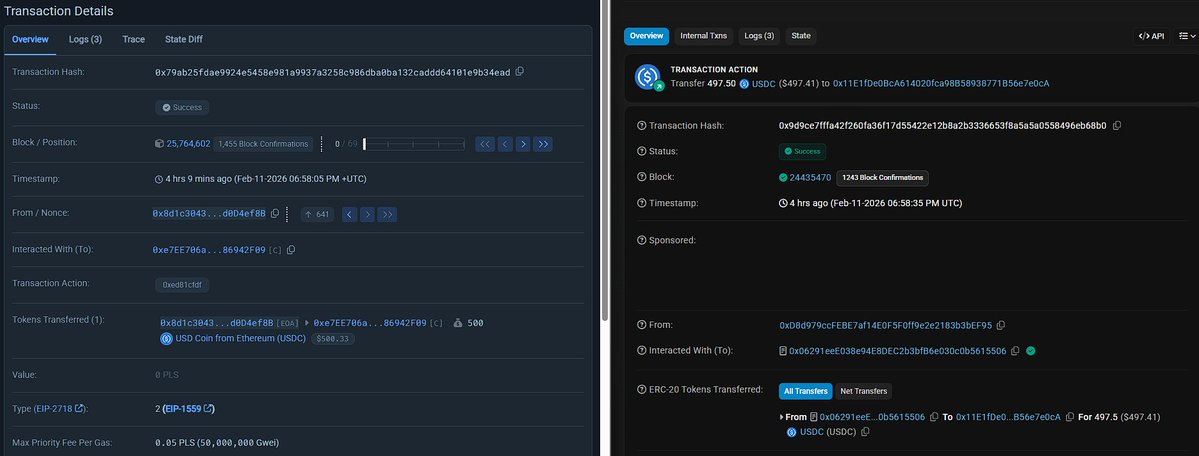1199x456 pixels.
Task: Open the API button
Action: (1151, 36)
